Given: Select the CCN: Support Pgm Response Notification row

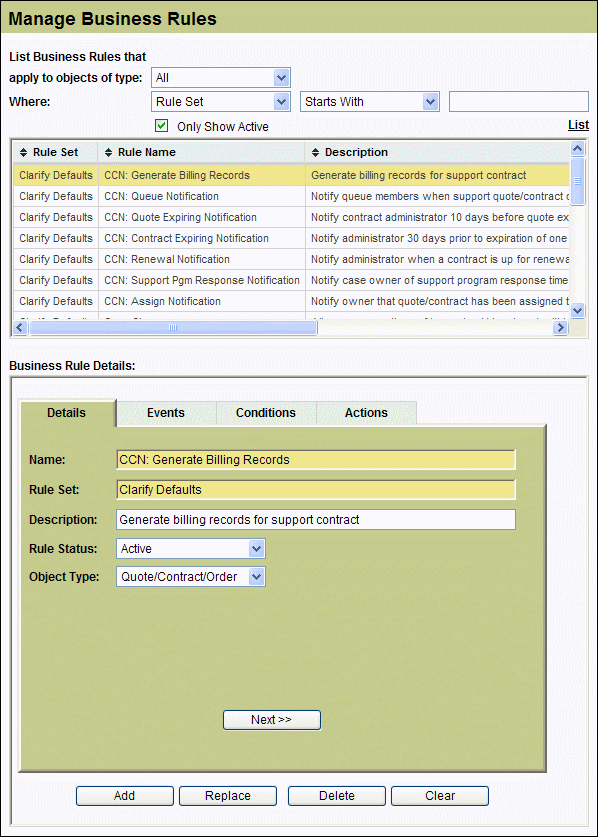Looking at the screenshot, I should [292, 280].
